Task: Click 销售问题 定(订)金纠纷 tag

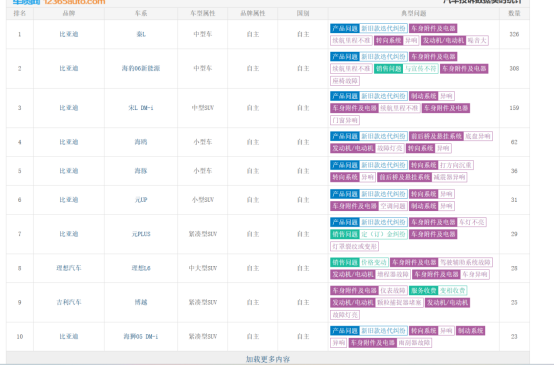Action: tap(369, 234)
